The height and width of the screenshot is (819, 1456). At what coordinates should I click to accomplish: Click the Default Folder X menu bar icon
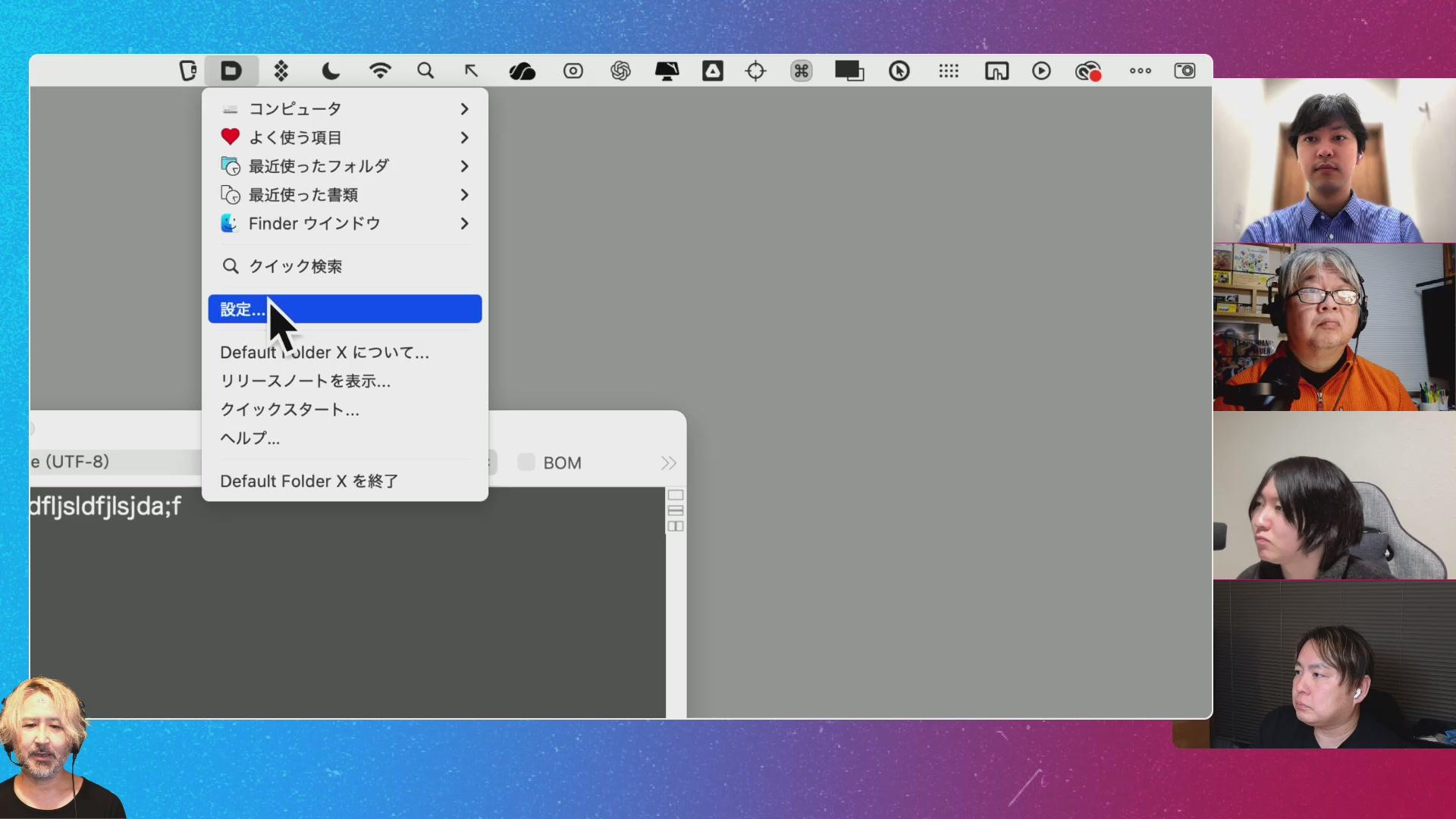coord(231,71)
